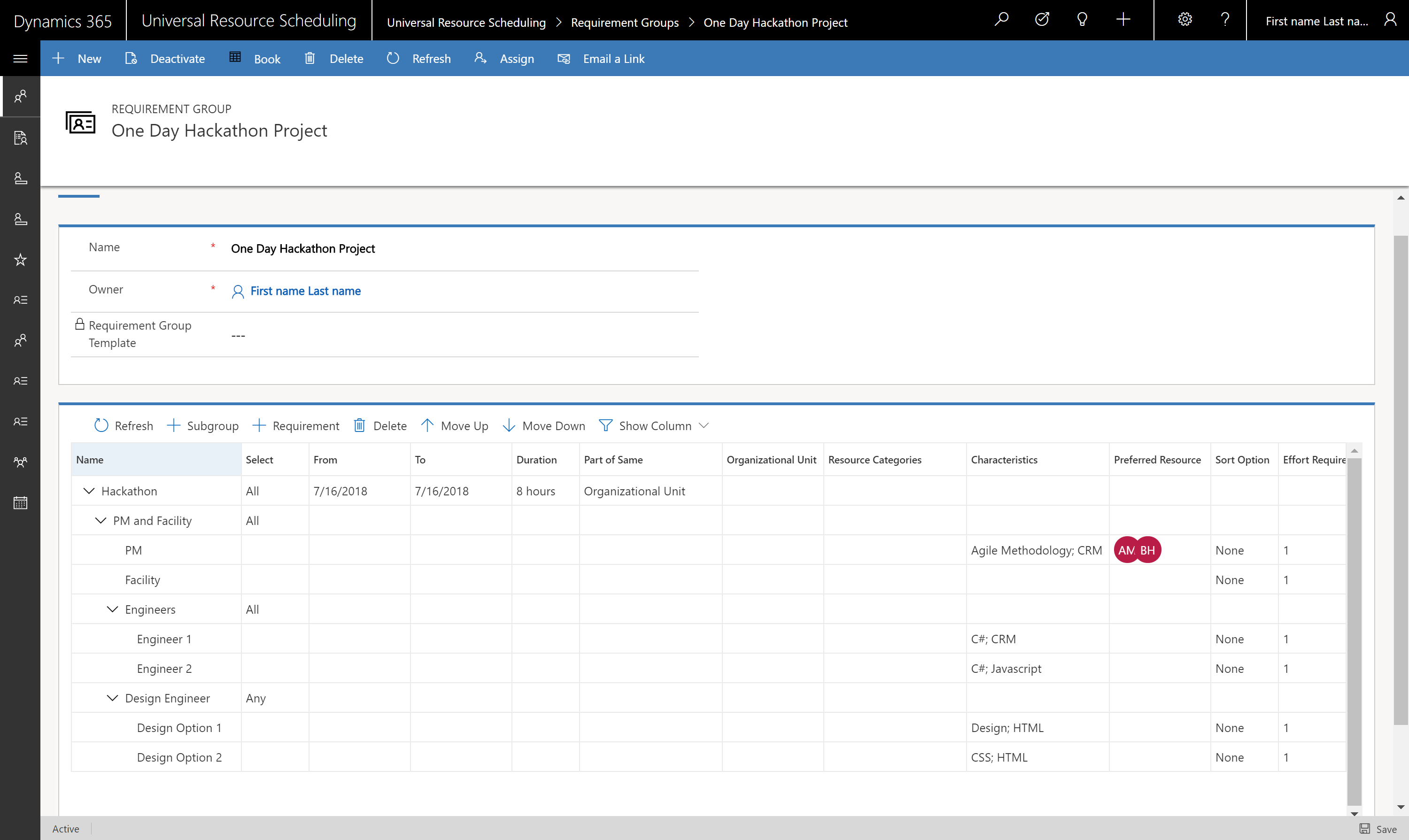
Task: Add a Subgroup in the grid toolbar
Action: (202, 426)
